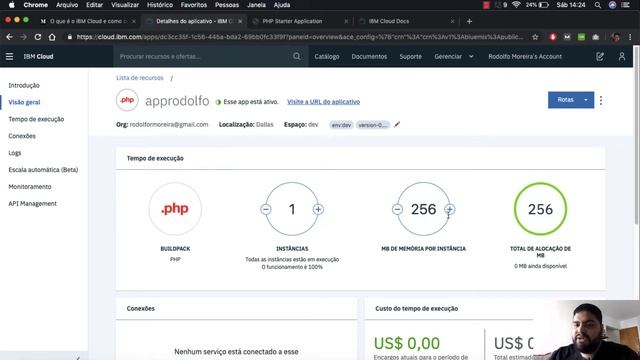The height and width of the screenshot is (360, 640).
Task: Click the approdolfo php app logo
Action: [x=127, y=100]
